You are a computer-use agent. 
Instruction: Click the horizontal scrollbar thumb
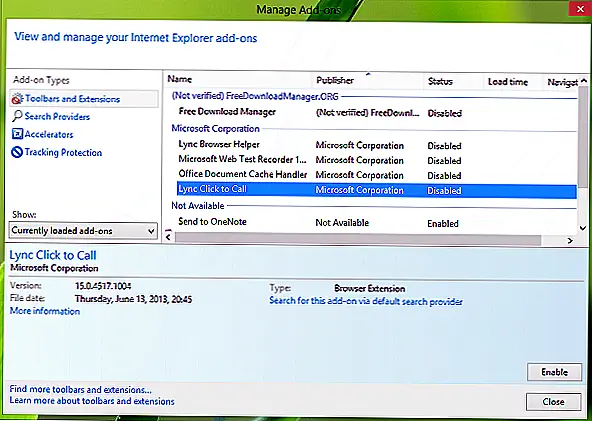click(x=358, y=239)
